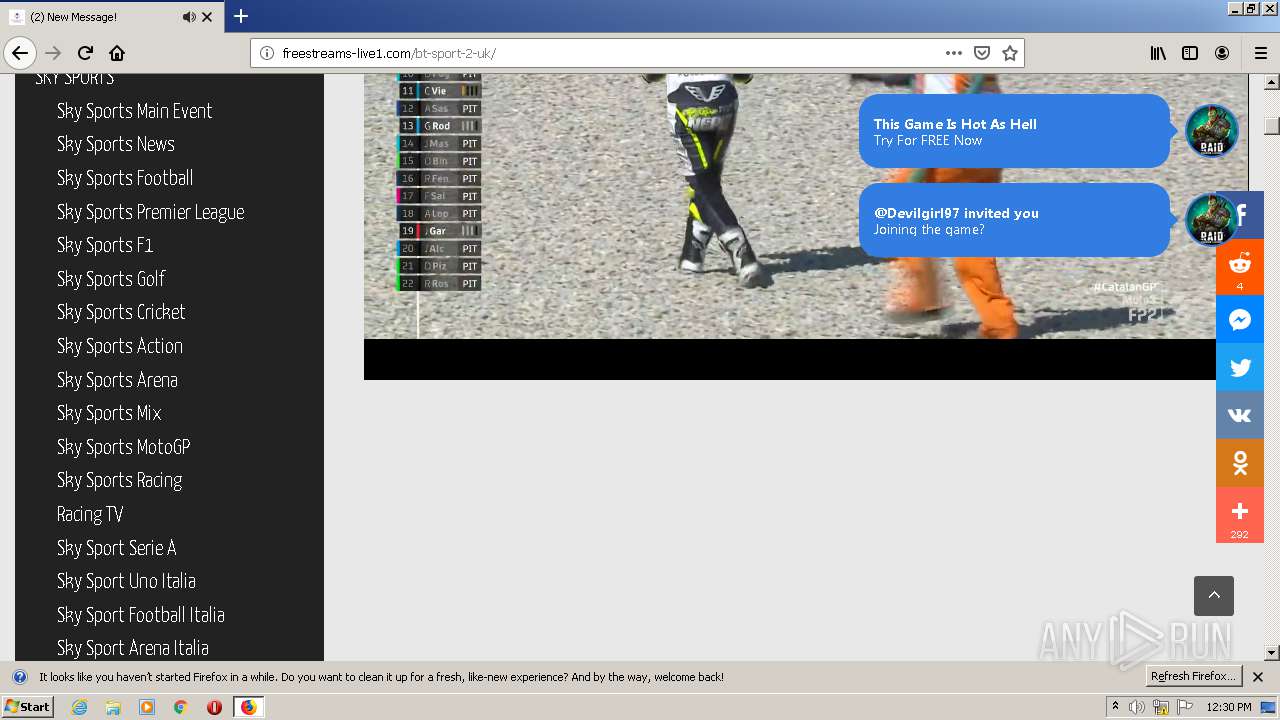1280x720 pixels.
Task: Open Sky Sports News channel
Action: tap(116, 144)
